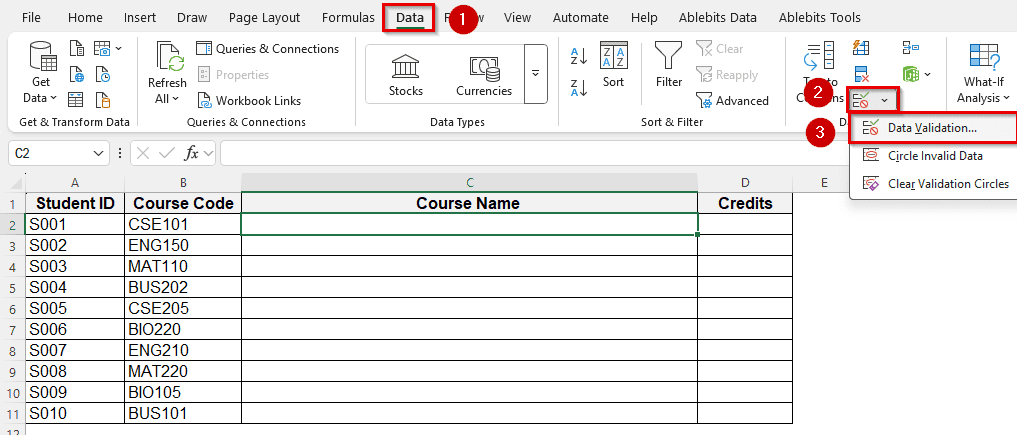This screenshot has width=1017, height=435.
Task: Choose Circle Invalid Data menu item
Action: click(932, 156)
